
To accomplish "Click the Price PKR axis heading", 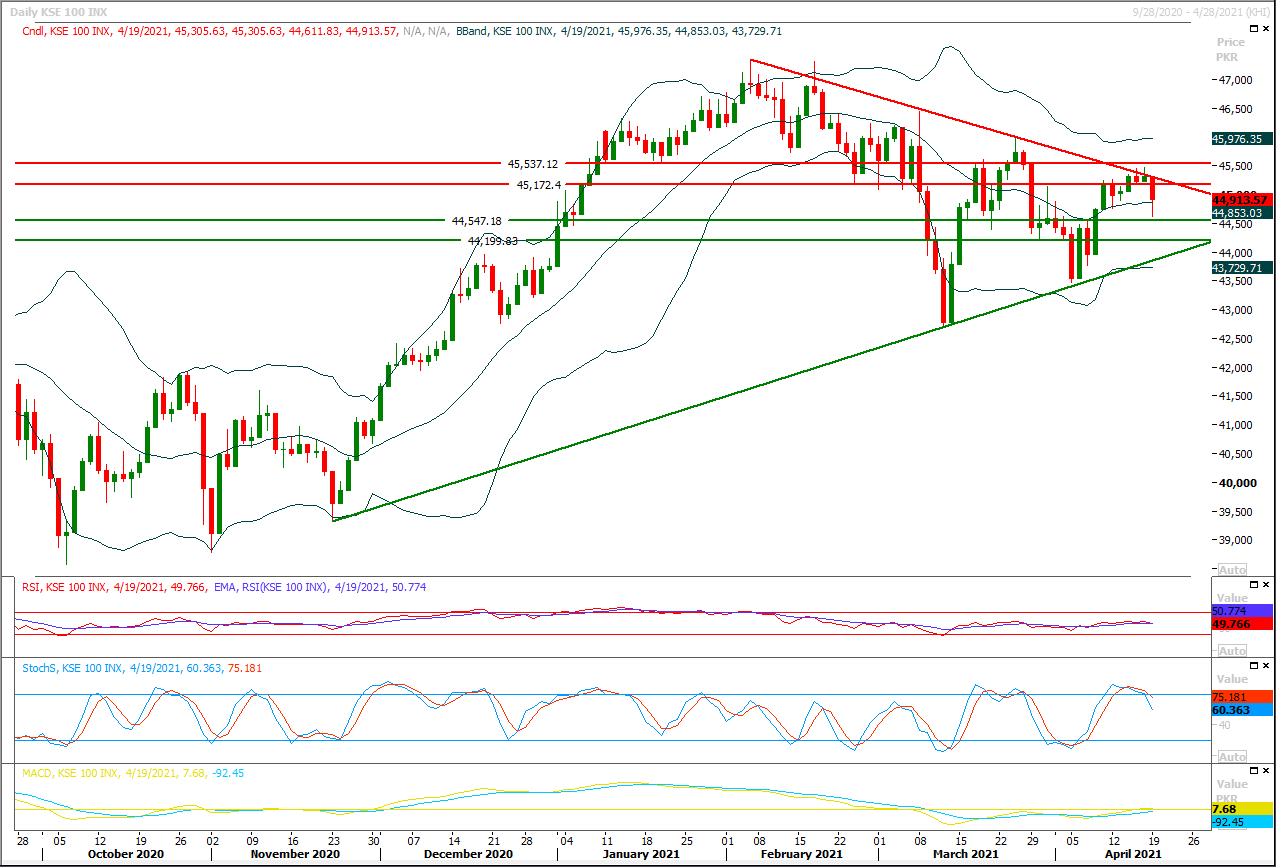I will (1231, 50).
